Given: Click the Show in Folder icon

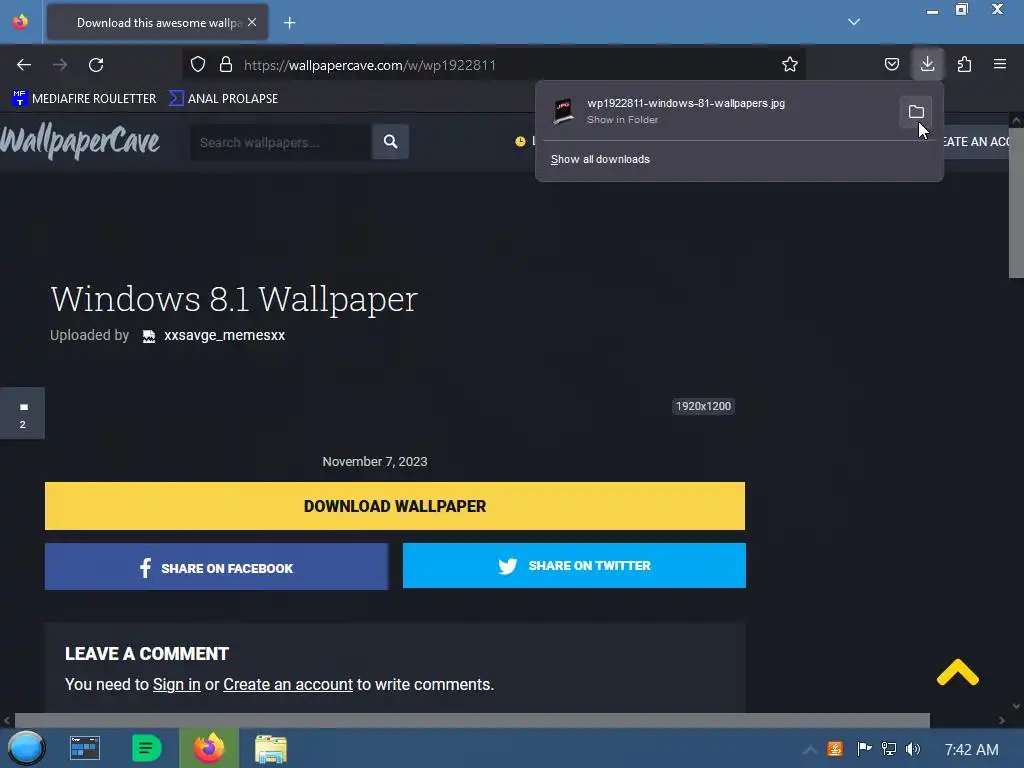Looking at the screenshot, I should pyautogui.click(x=916, y=112).
